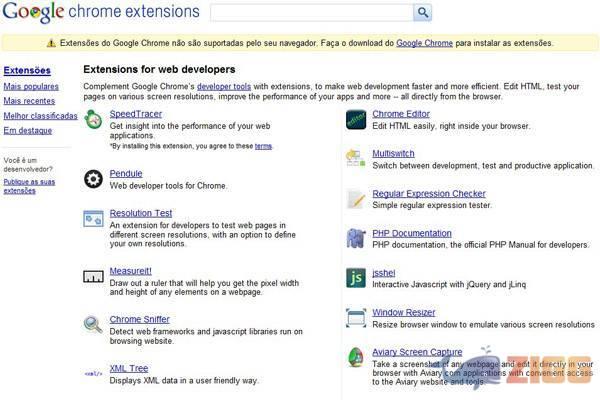
Task: Click the Window Resizer icon
Action: 356,318
